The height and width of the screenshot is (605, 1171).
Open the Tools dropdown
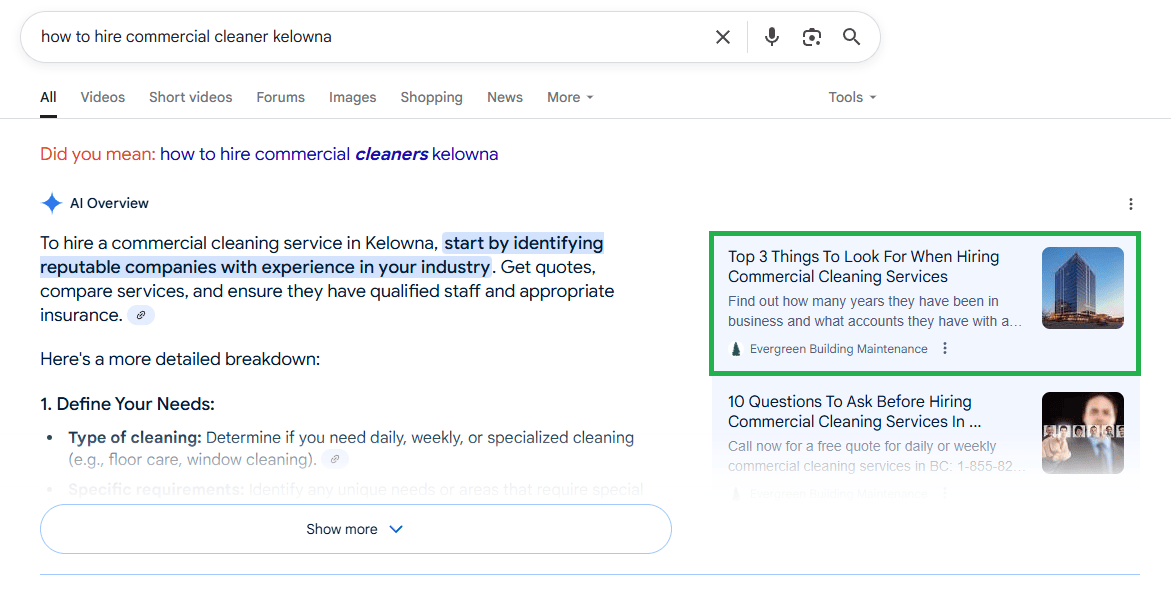pyautogui.click(x=851, y=97)
